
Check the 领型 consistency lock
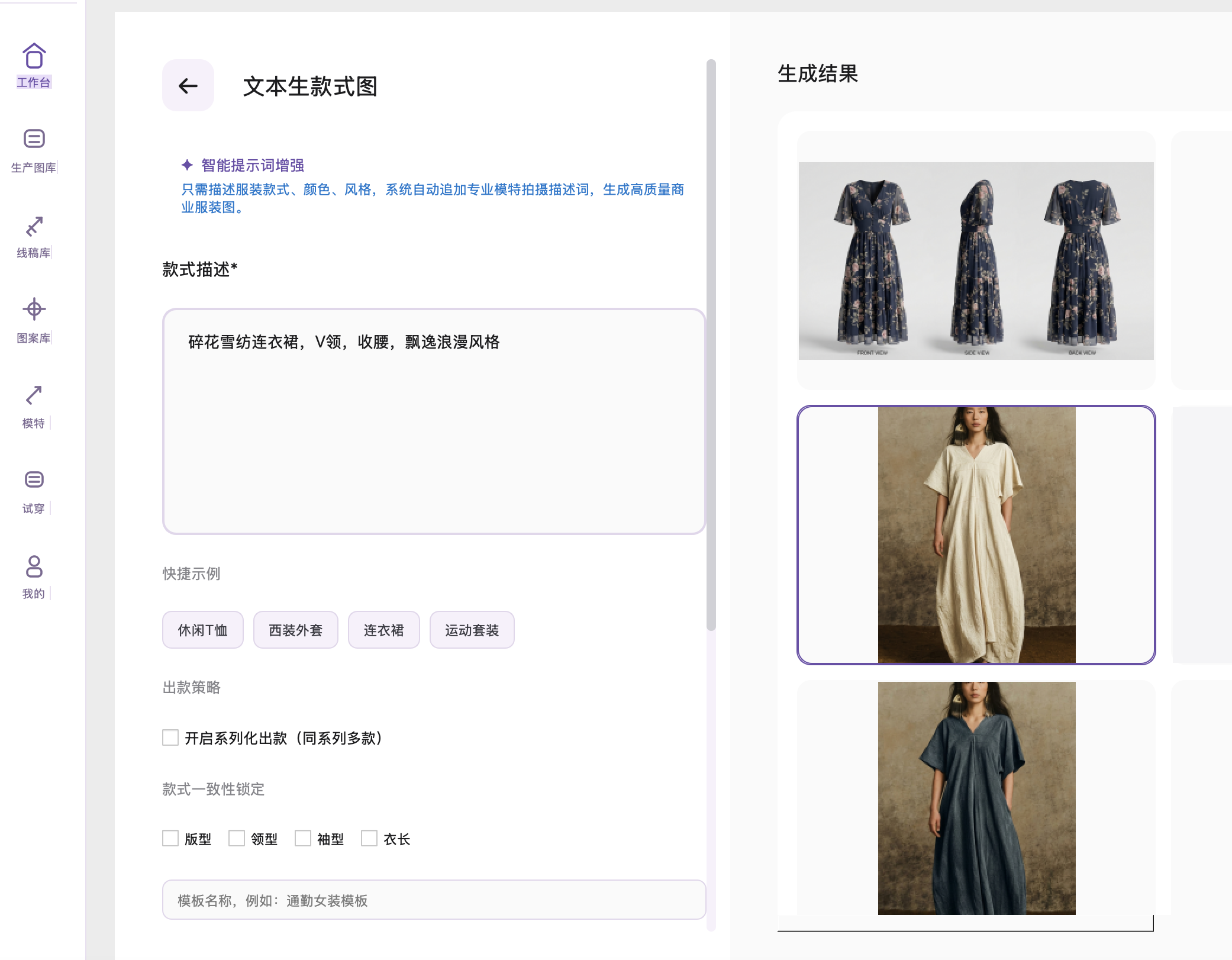pyautogui.click(x=237, y=839)
